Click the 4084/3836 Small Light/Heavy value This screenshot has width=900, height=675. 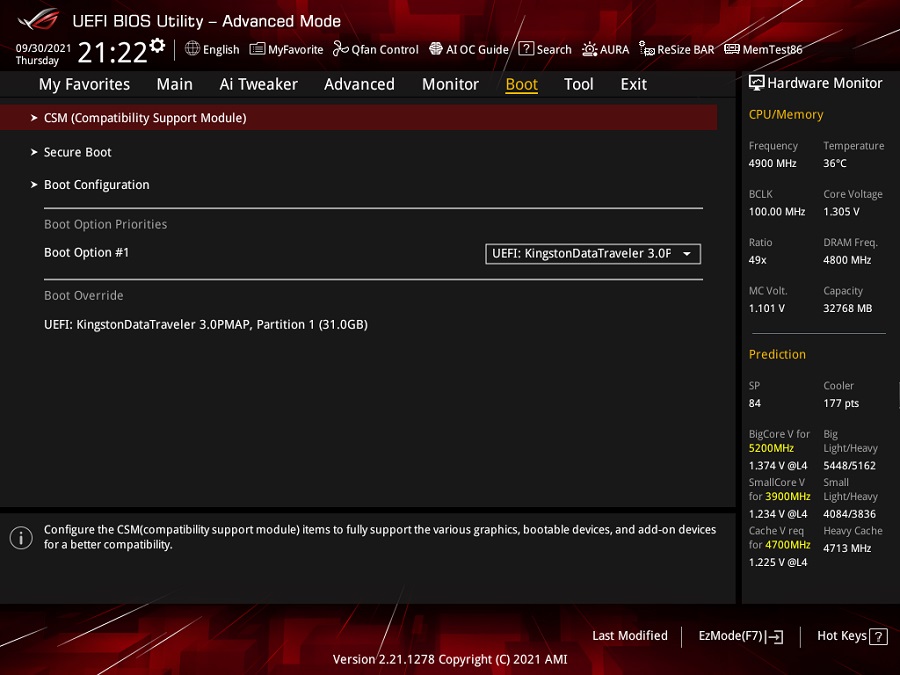tap(849, 514)
